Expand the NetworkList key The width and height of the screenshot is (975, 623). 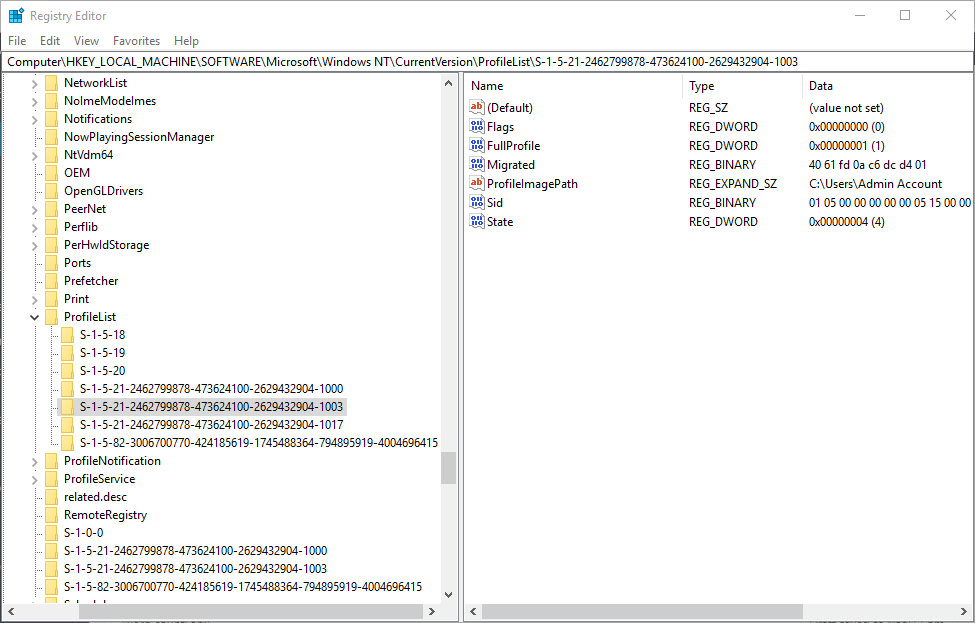point(35,83)
